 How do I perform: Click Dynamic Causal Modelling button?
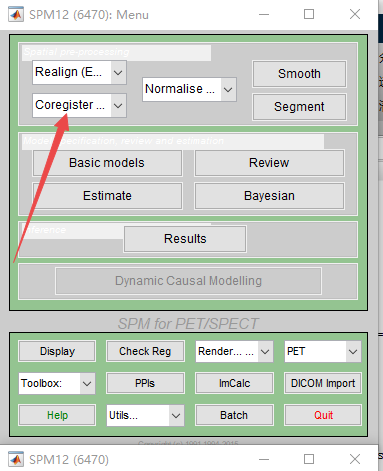(188, 281)
